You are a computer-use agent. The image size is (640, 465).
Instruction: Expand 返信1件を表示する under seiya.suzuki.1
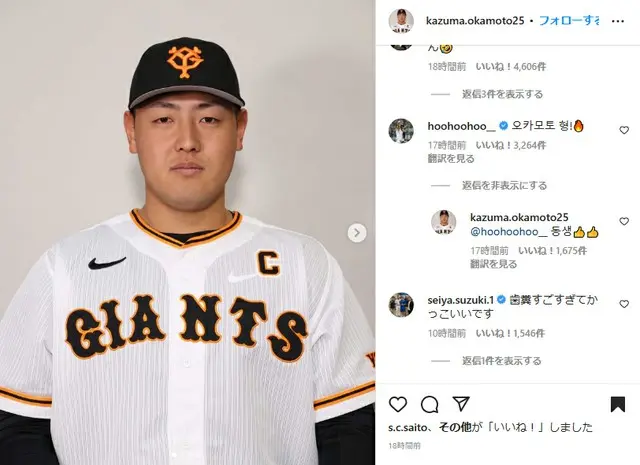[502, 361]
